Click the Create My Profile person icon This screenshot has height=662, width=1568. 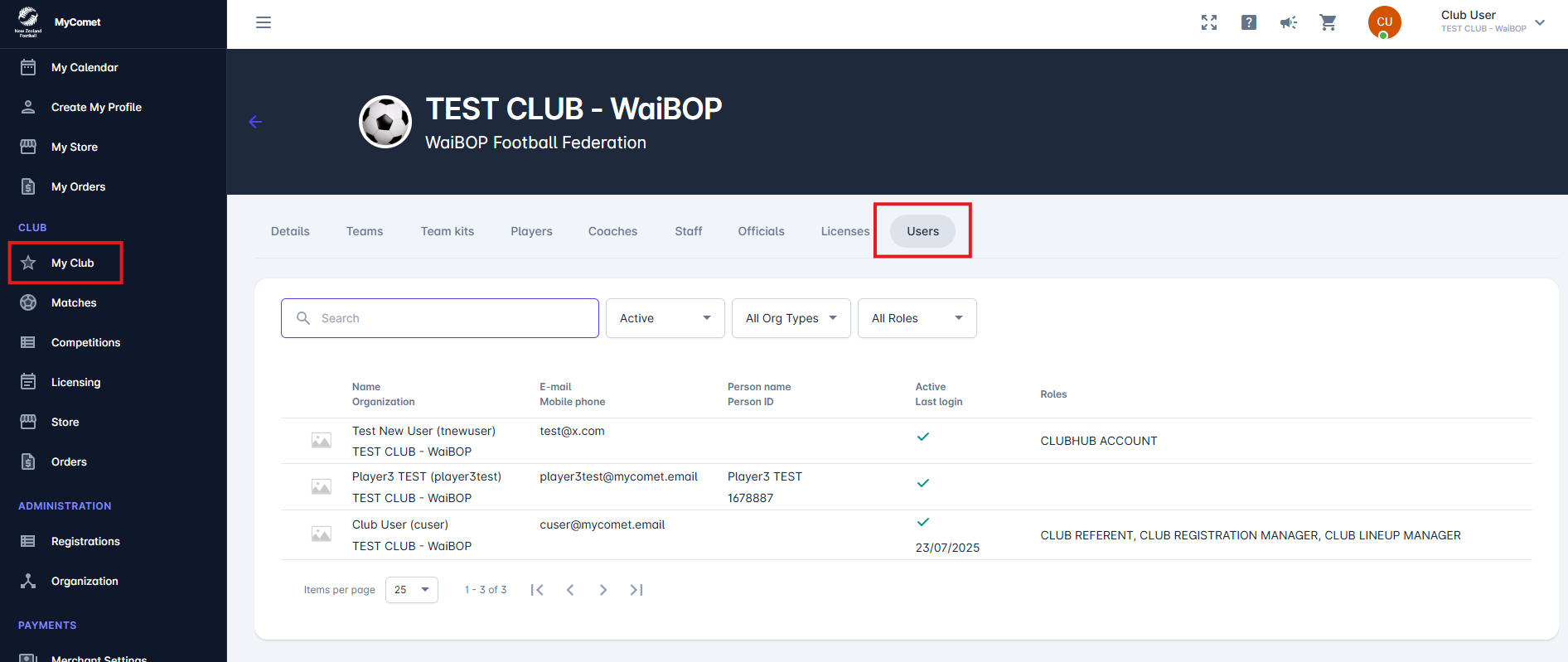28,107
